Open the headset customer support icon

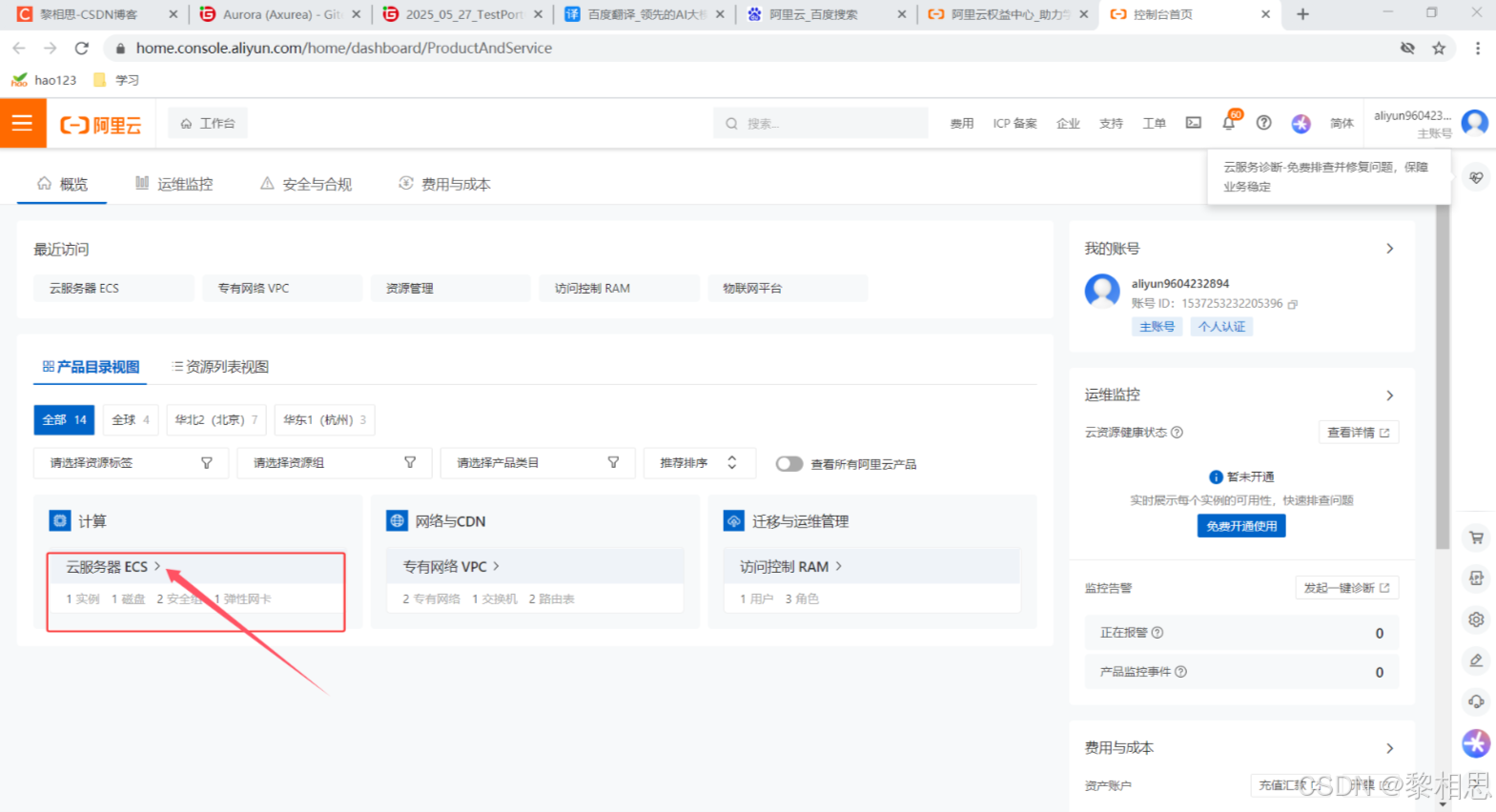click(x=1476, y=701)
